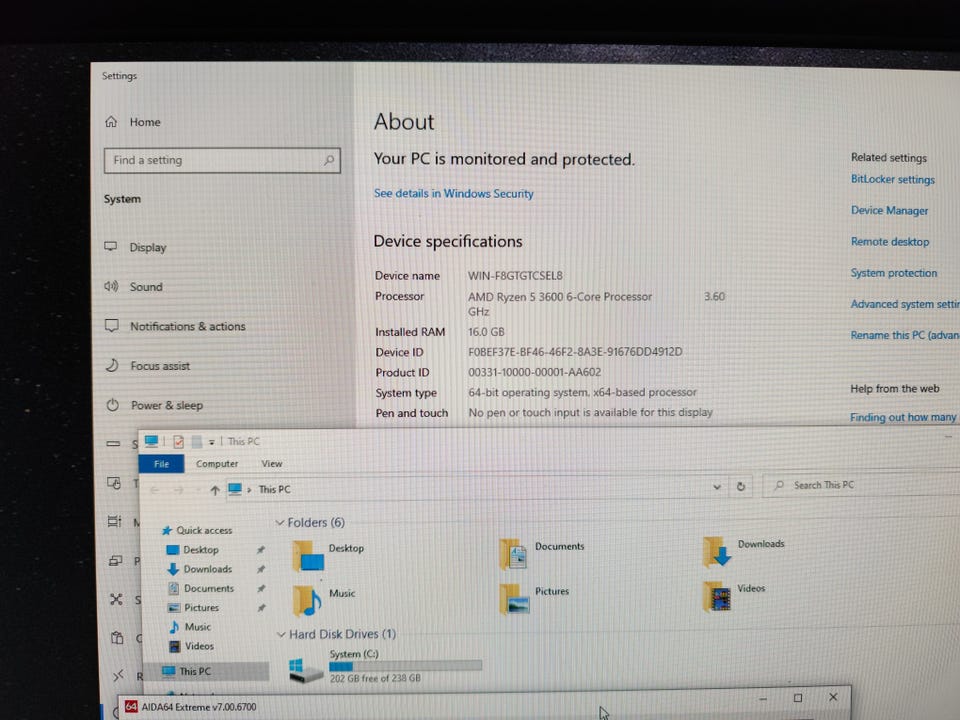960x720 pixels.
Task: Open the quick access toolbar customize dropdown
Action: pos(211,442)
